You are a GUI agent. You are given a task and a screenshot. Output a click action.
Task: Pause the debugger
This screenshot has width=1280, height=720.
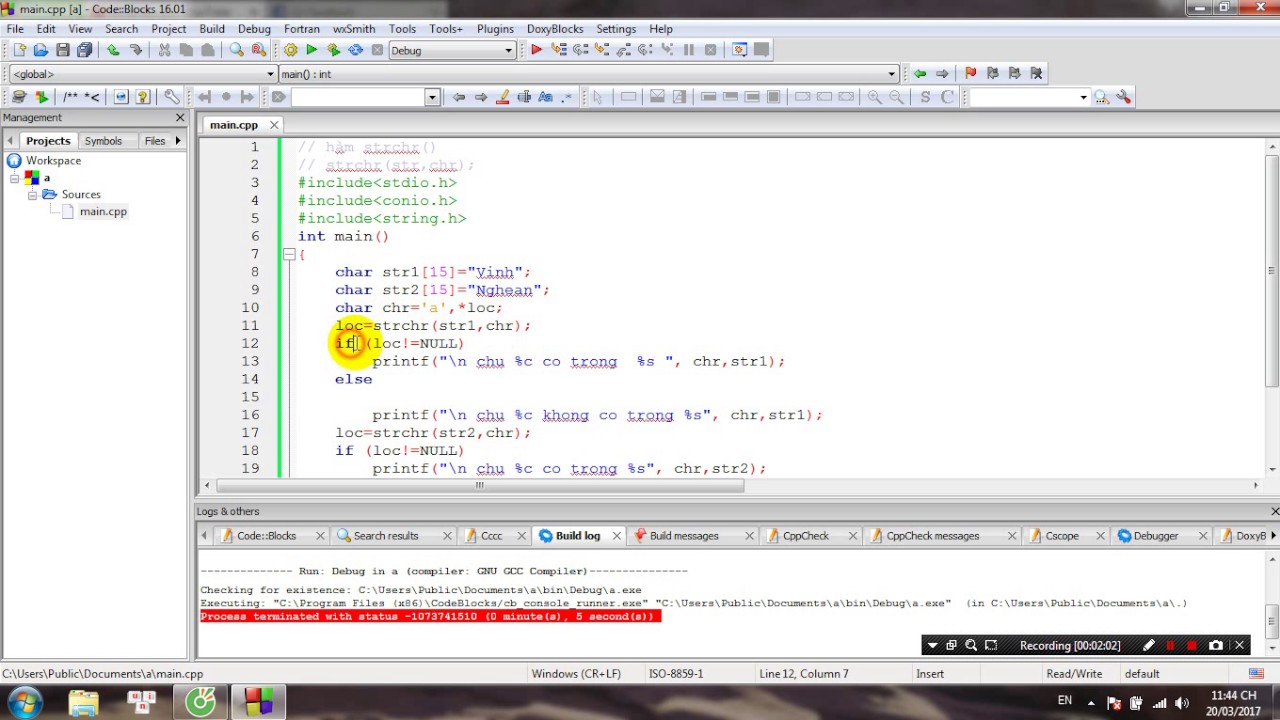pyautogui.click(x=689, y=50)
